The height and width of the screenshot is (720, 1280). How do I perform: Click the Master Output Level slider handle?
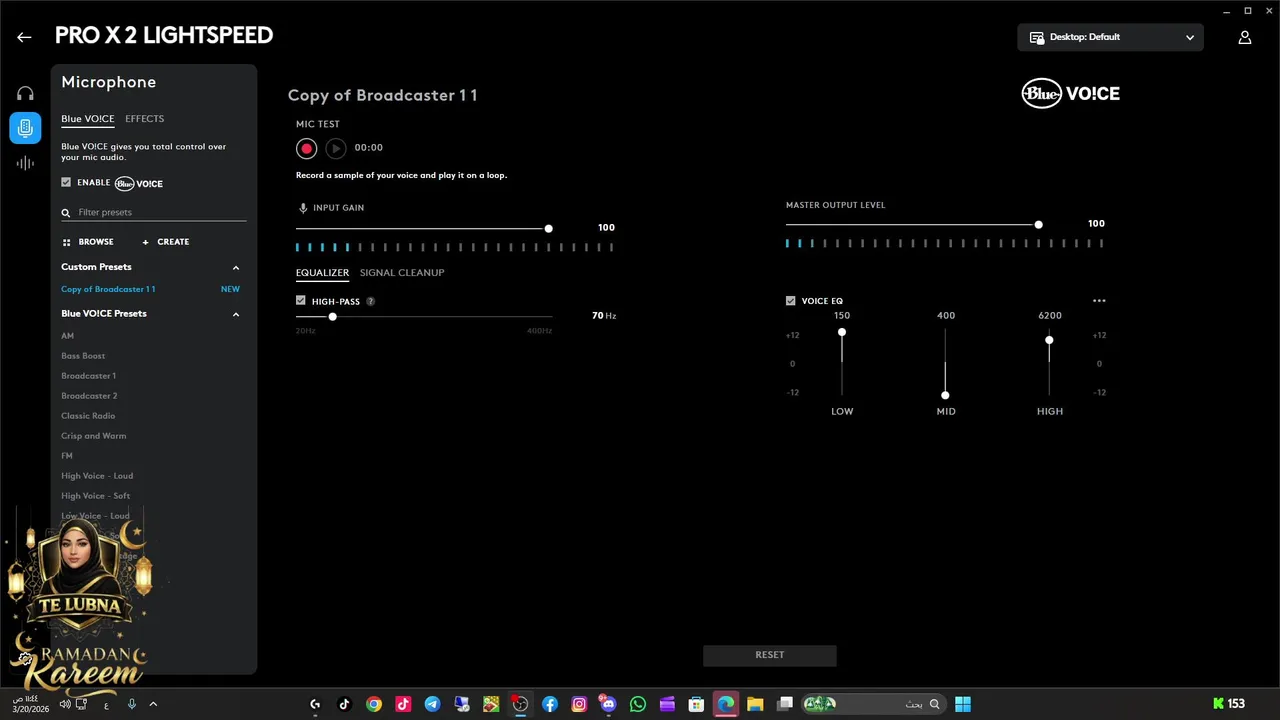tap(1038, 225)
